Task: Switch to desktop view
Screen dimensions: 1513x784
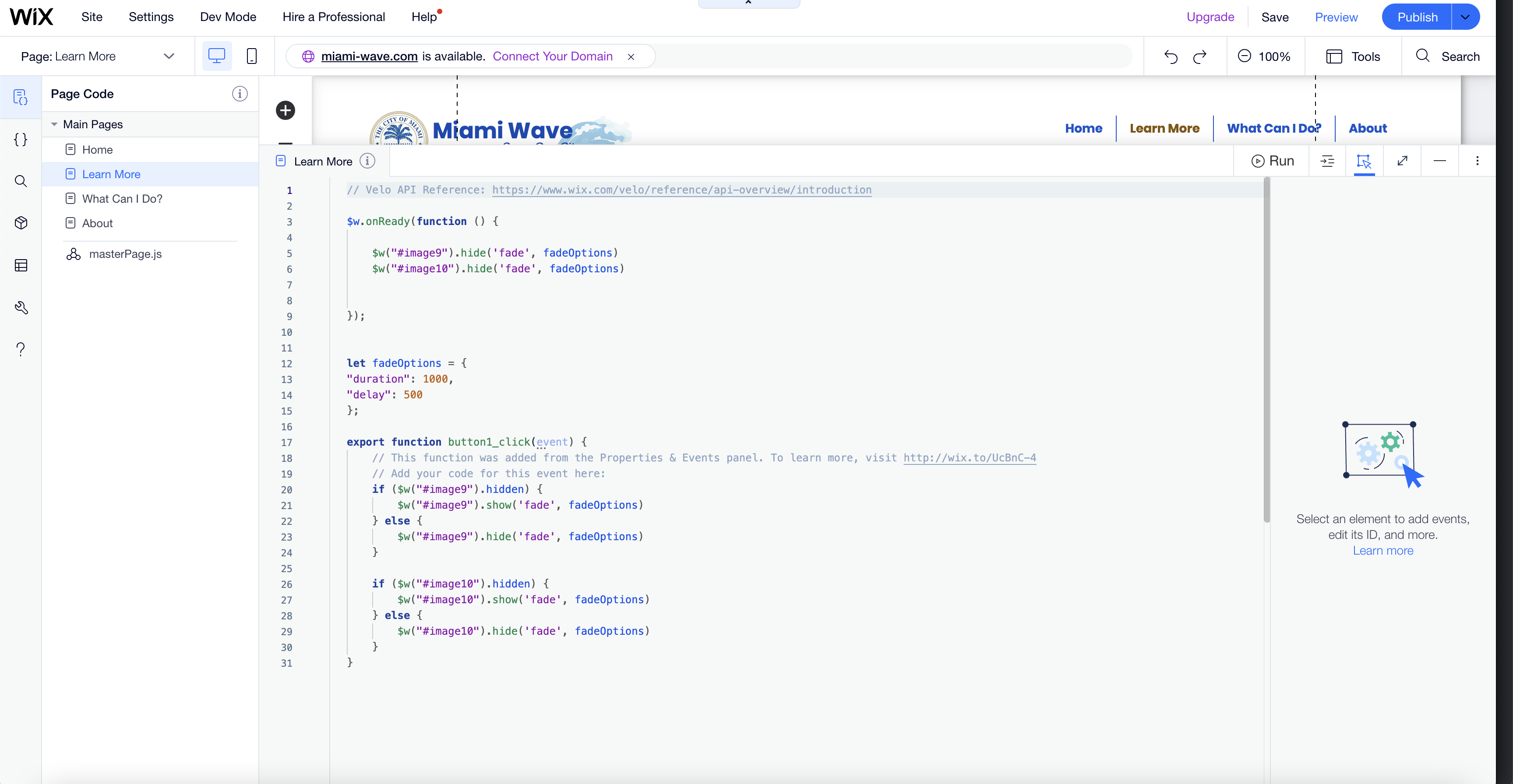Action: pyautogui.click(x=217, y=56)
